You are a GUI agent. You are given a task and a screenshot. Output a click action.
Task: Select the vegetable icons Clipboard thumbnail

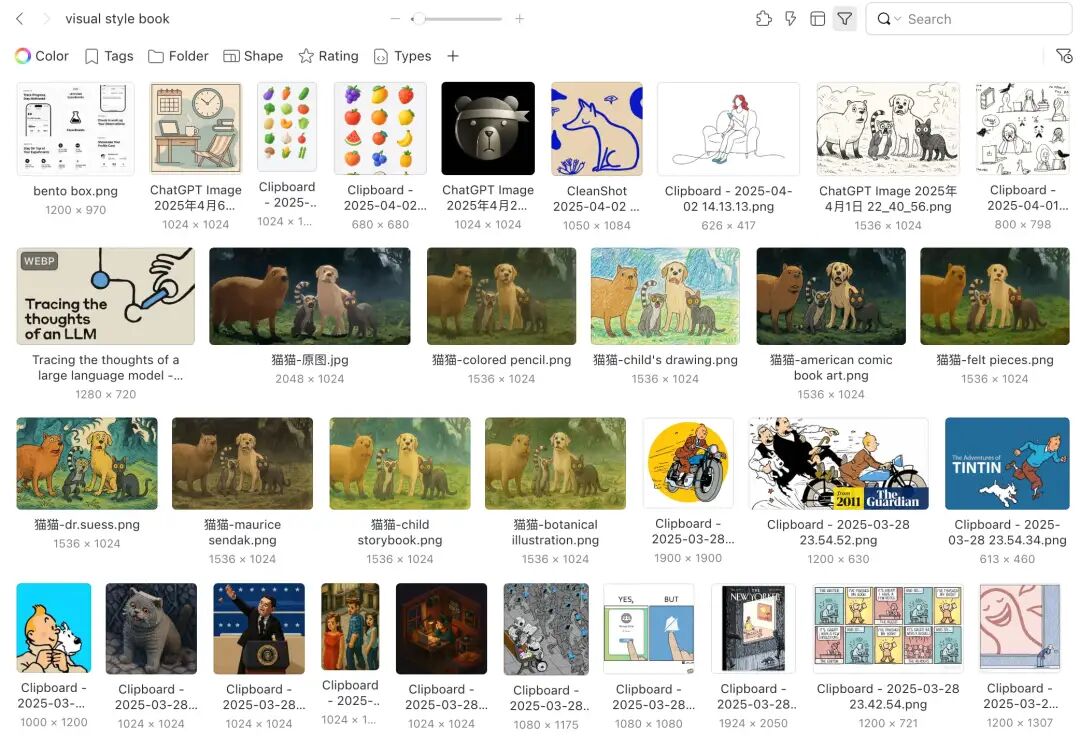tap(287, 127)
